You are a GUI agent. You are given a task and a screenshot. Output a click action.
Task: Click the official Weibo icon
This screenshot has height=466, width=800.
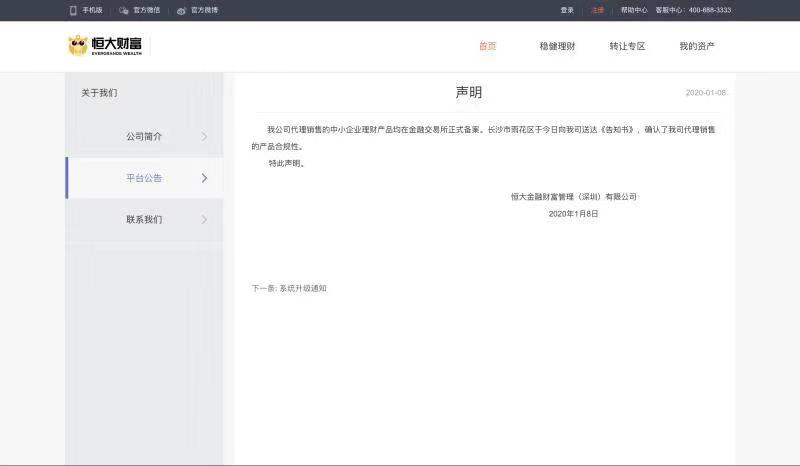(x=181, y=10)
